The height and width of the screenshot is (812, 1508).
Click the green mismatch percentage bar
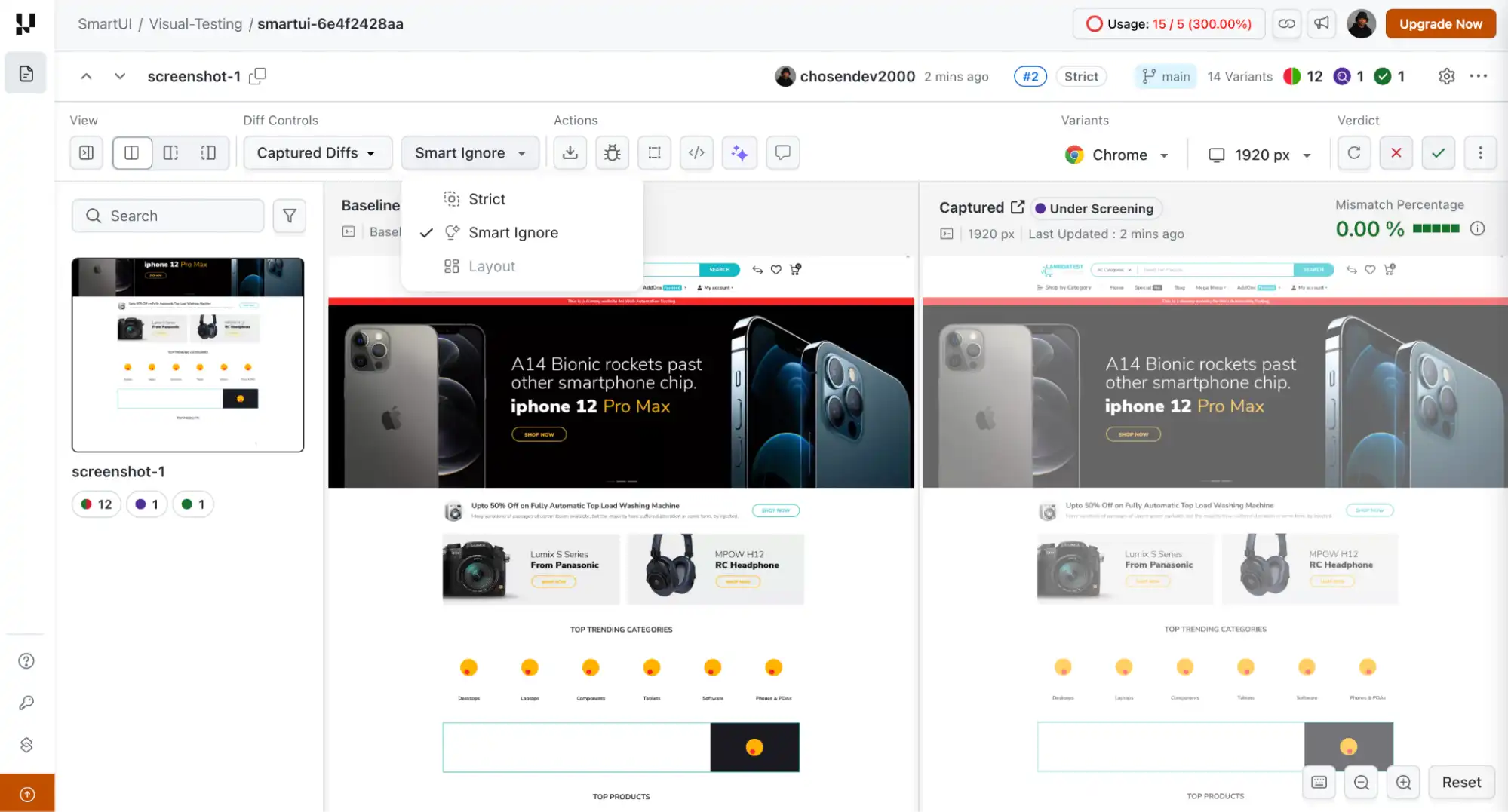[1436, 228]
